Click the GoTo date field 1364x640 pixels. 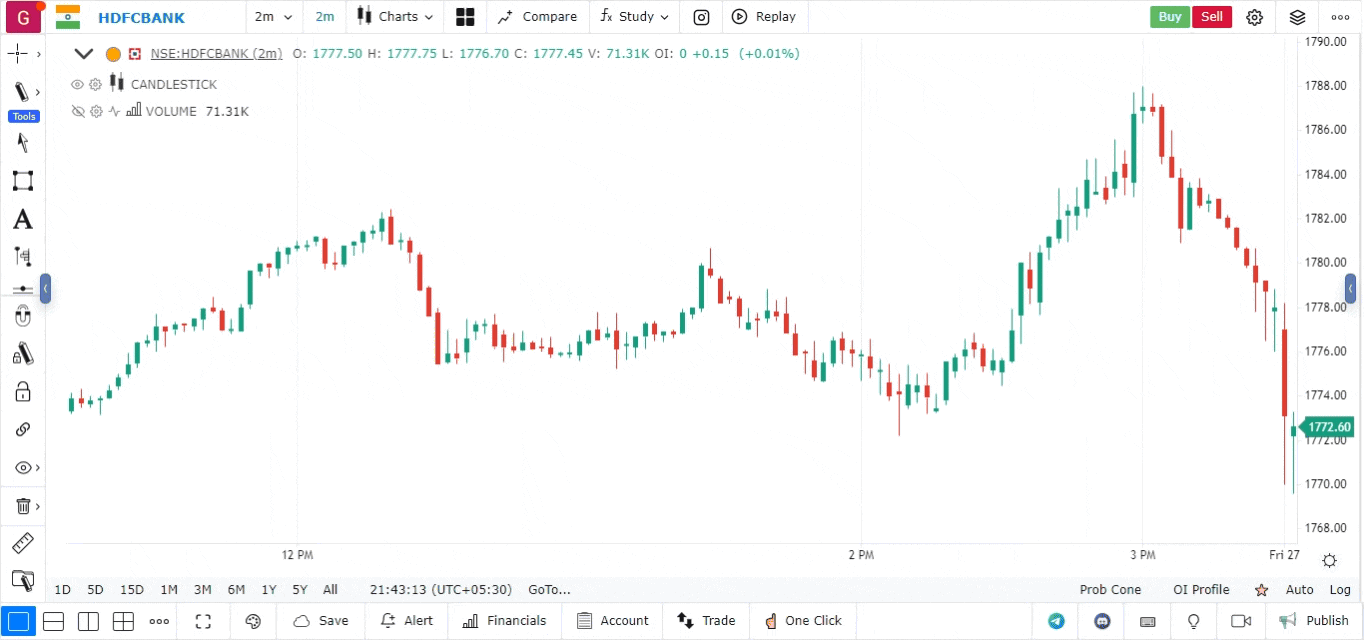(549, 590)
